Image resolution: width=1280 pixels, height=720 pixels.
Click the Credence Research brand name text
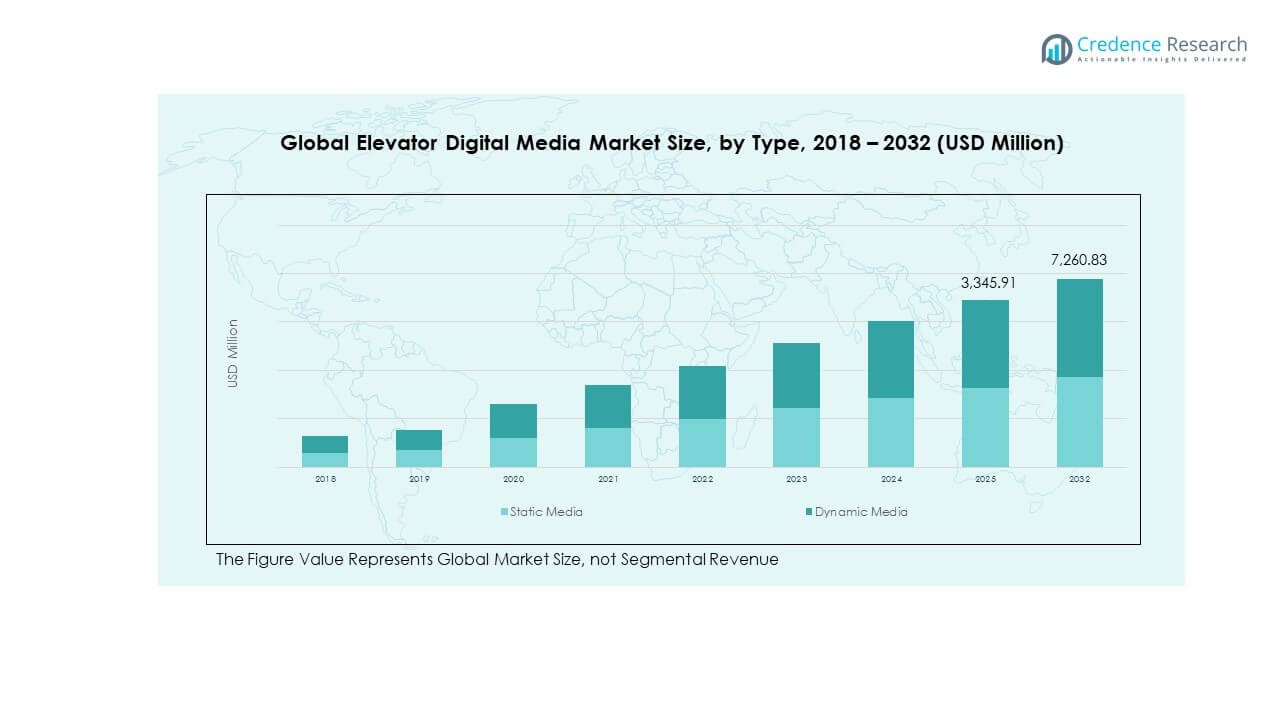[x=1162, y=44]
